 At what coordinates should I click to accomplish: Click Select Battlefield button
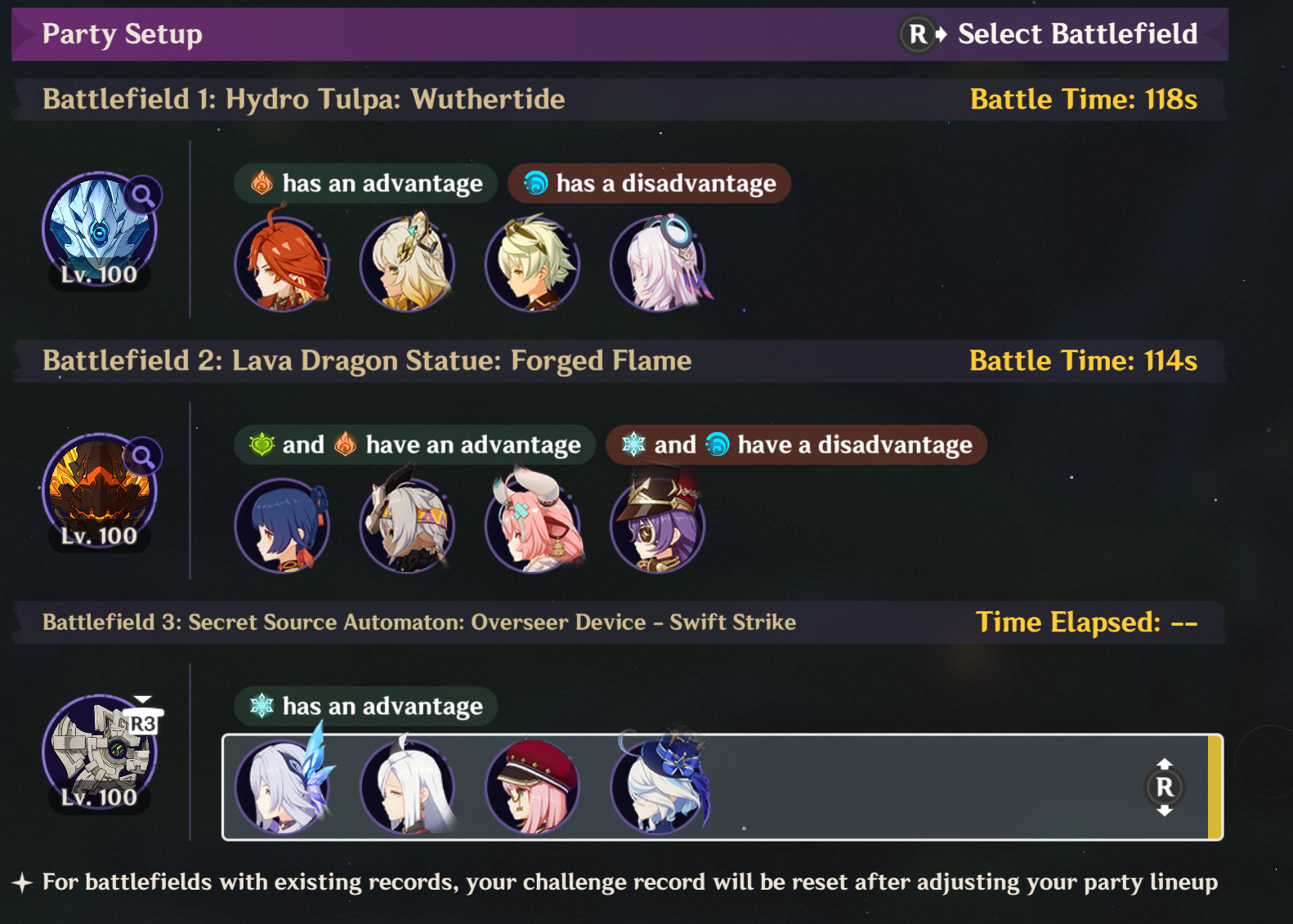(x=1049, y=34)
